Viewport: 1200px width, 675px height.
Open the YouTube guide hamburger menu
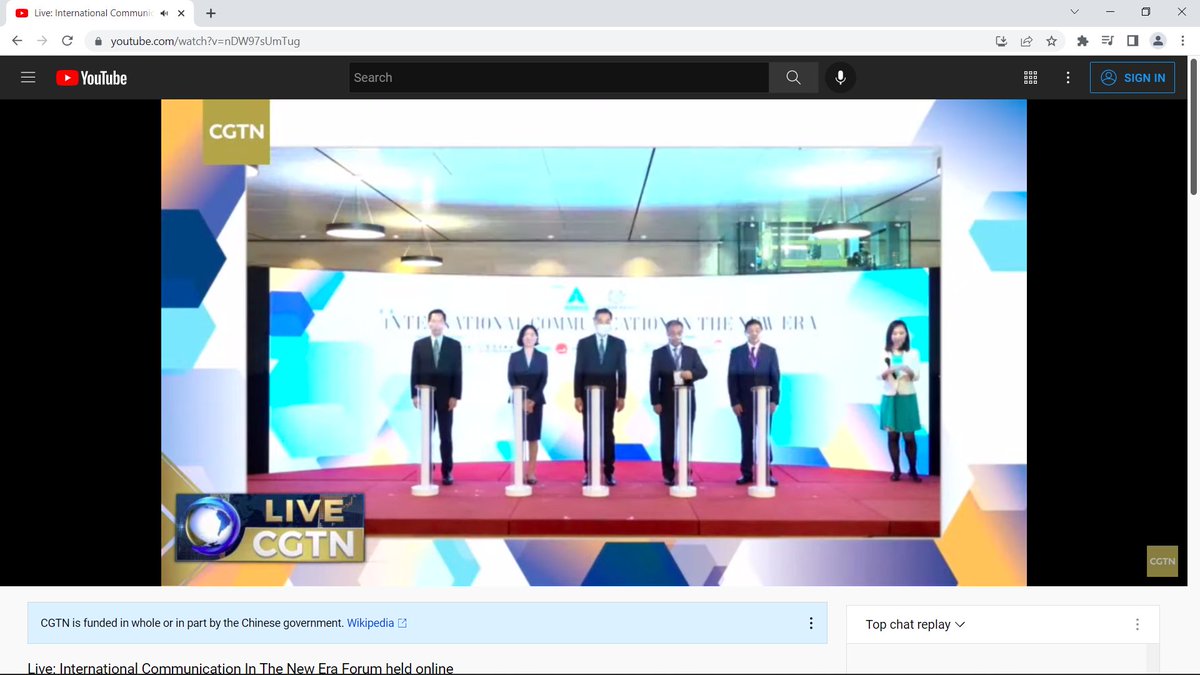coord(28,78)
